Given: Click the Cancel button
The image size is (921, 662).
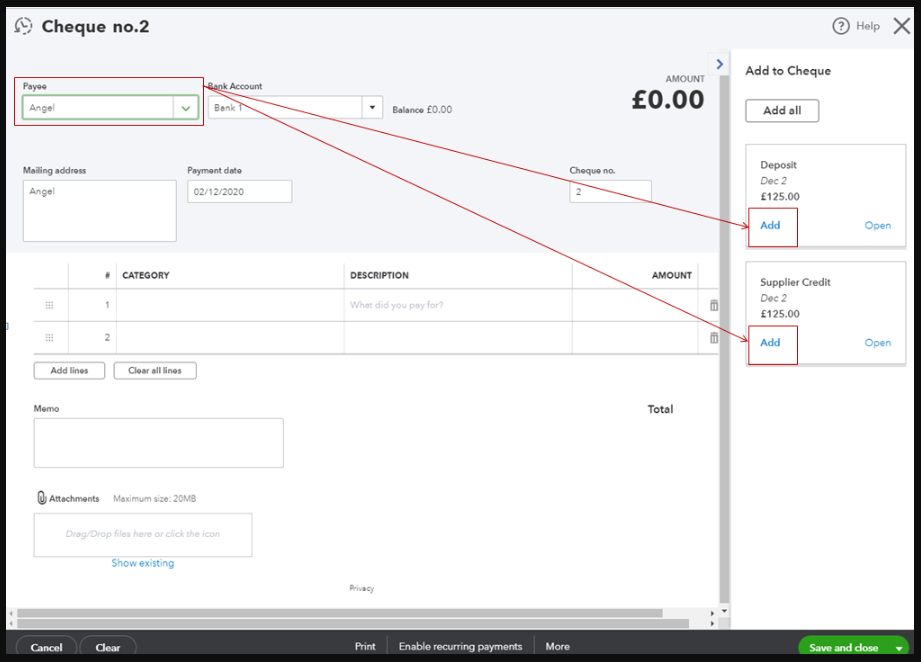Looking at the screenshot, I should [x=46, y=647].
